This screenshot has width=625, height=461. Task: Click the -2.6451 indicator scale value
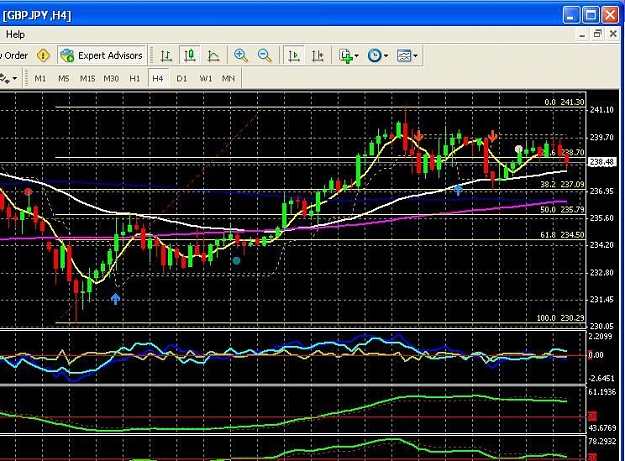pos(601,378)
